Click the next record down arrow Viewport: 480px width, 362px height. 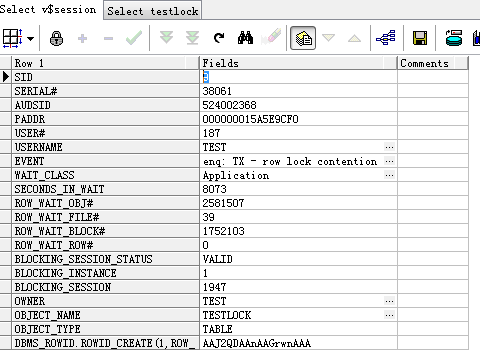pos(329,38)
